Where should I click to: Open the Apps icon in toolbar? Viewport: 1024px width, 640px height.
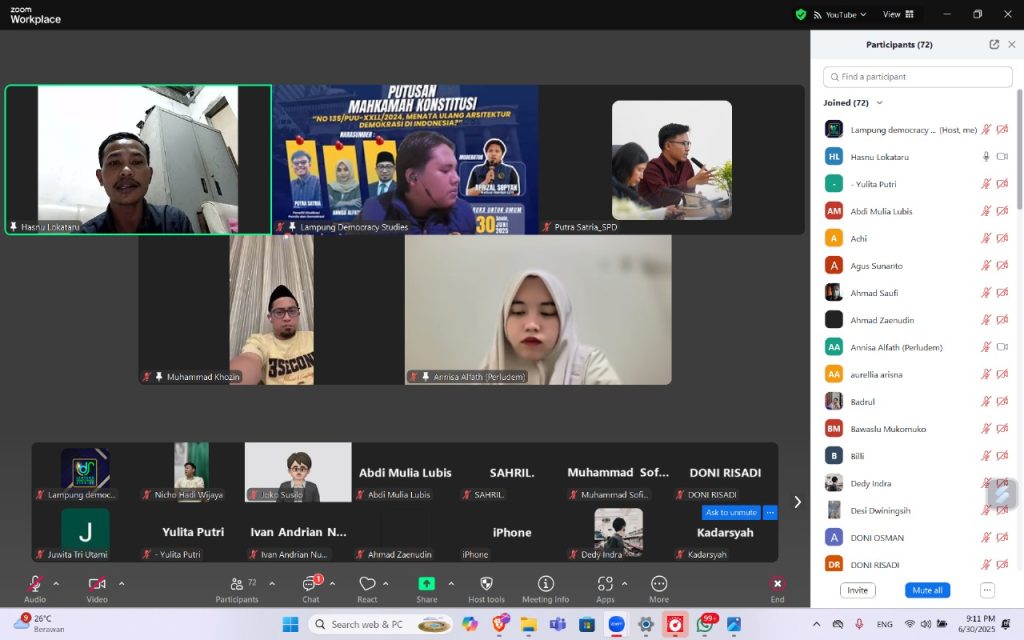pos(605,584)
